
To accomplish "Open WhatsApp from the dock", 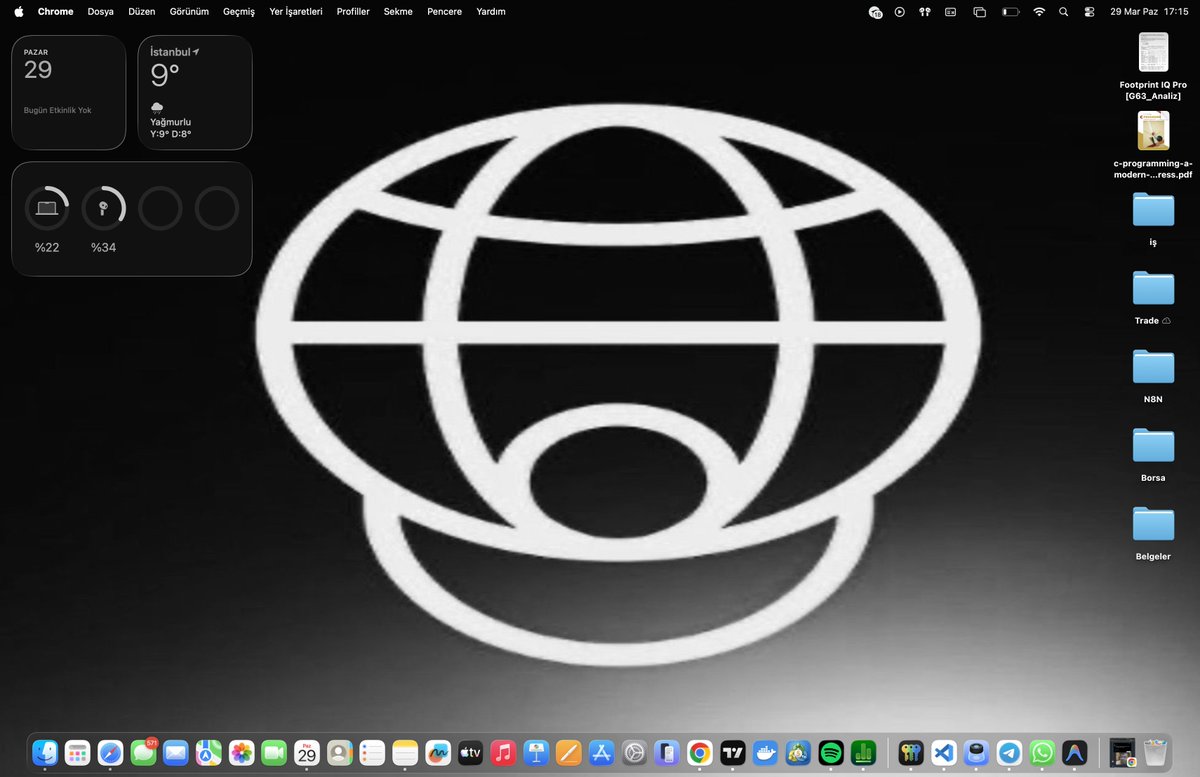I will [x=1042, y=752].
